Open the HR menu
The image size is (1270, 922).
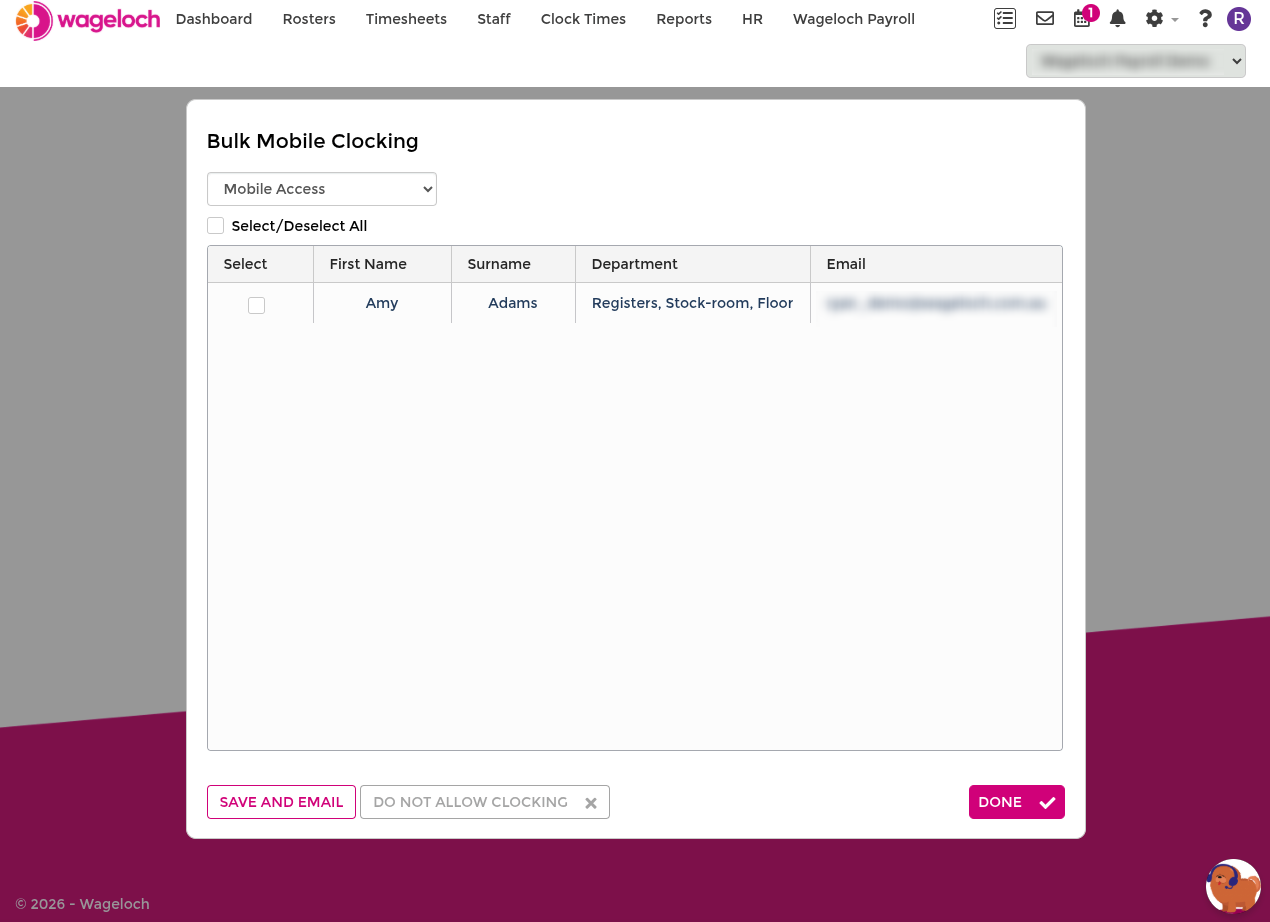click(x=752, y=19)
